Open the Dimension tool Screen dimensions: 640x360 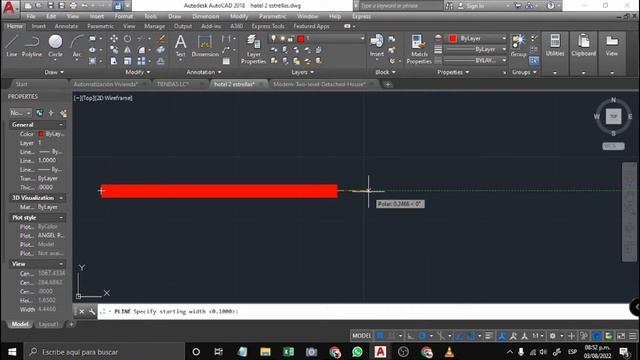[x=205, y=45]
